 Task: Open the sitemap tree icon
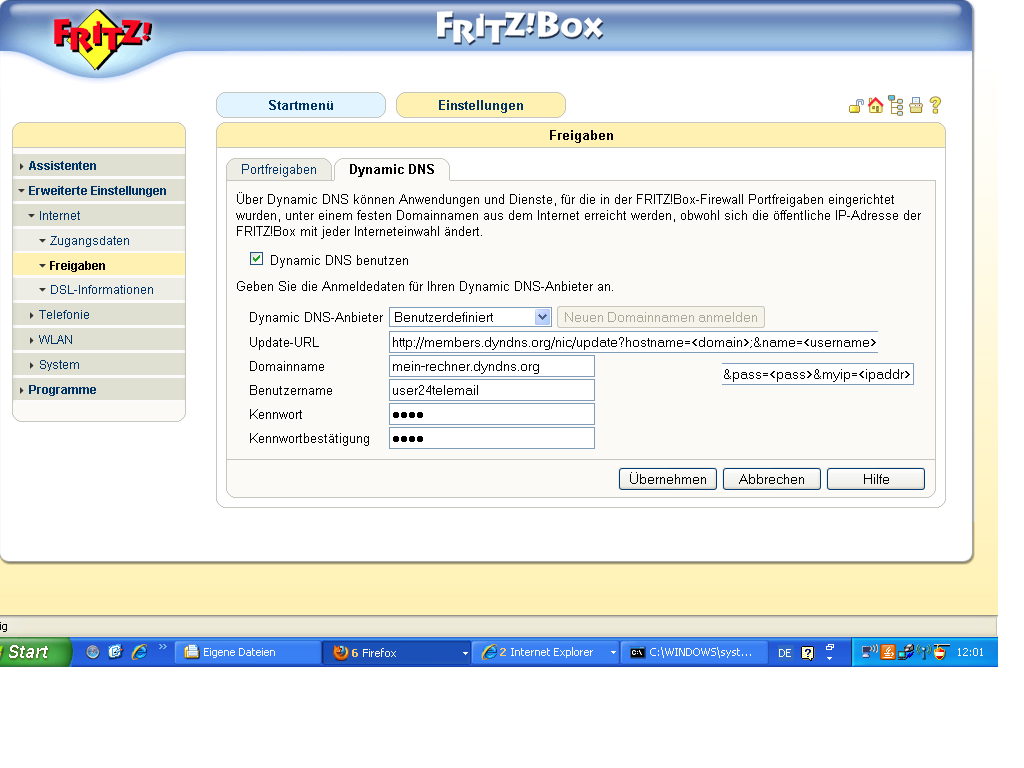click(896, 106)
